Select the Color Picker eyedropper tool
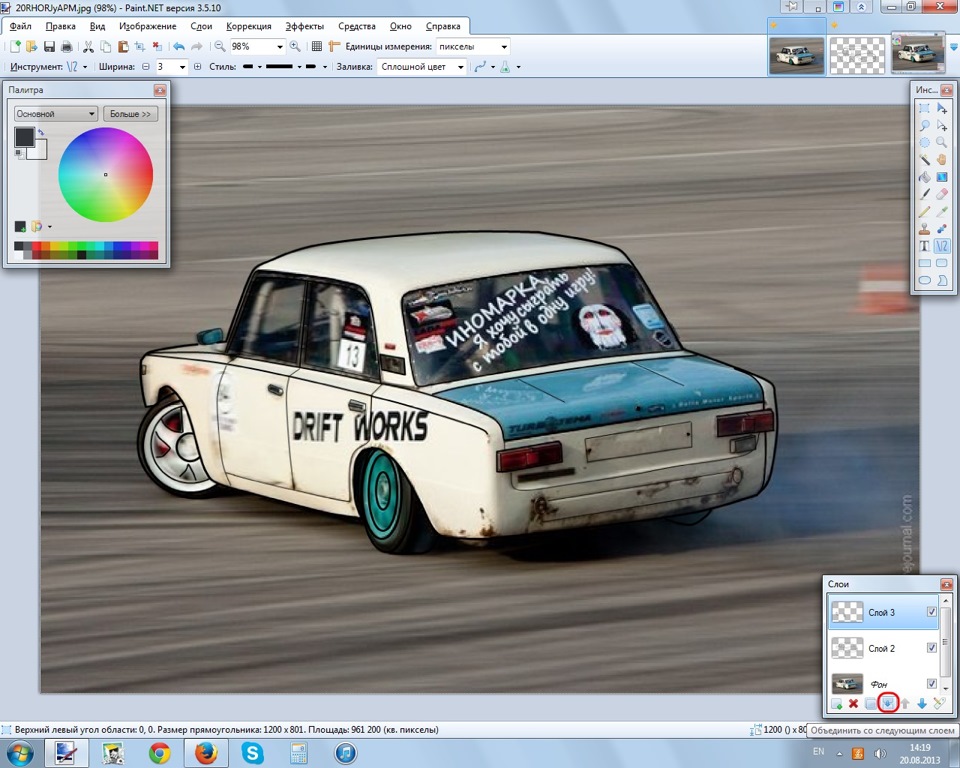 [942, 211]
